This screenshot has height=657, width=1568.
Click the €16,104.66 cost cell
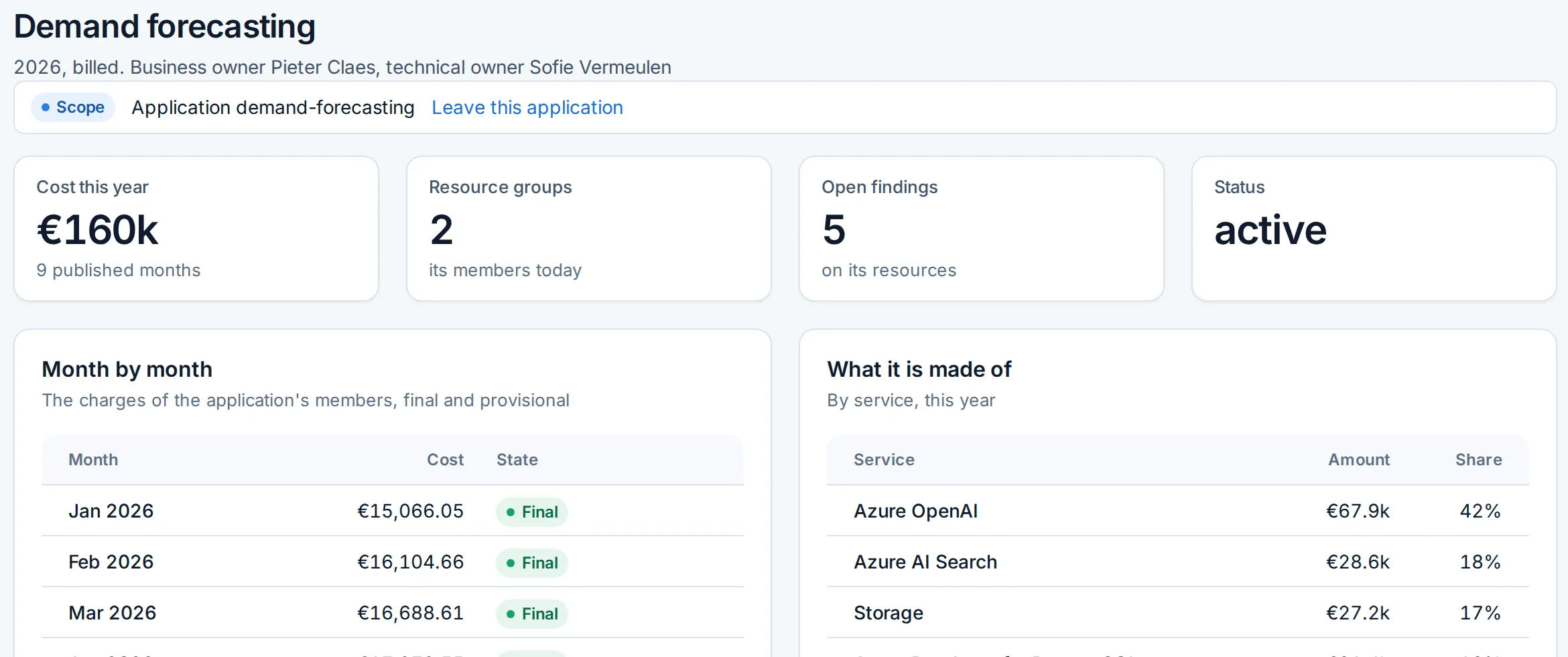(410, 562)
